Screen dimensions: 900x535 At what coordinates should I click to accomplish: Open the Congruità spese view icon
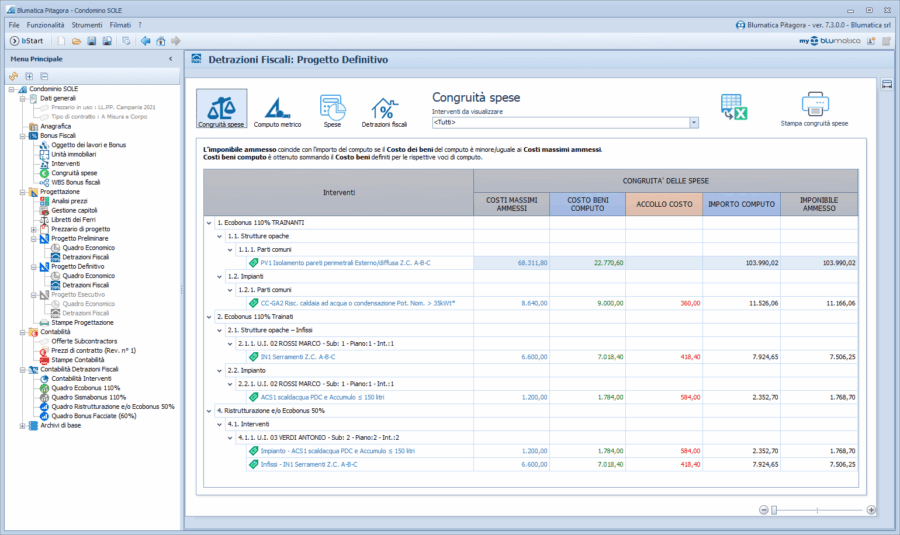click(222, 108)
